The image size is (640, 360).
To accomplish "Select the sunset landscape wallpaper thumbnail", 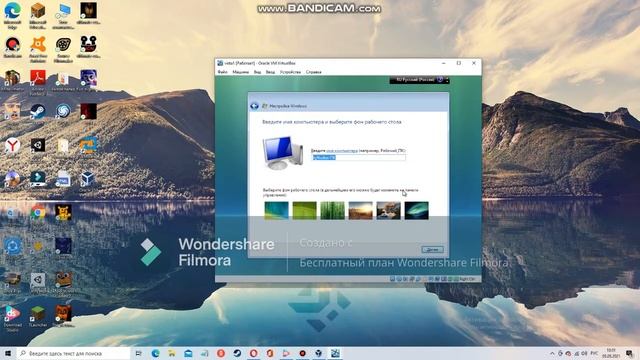I will pos(360,211).
